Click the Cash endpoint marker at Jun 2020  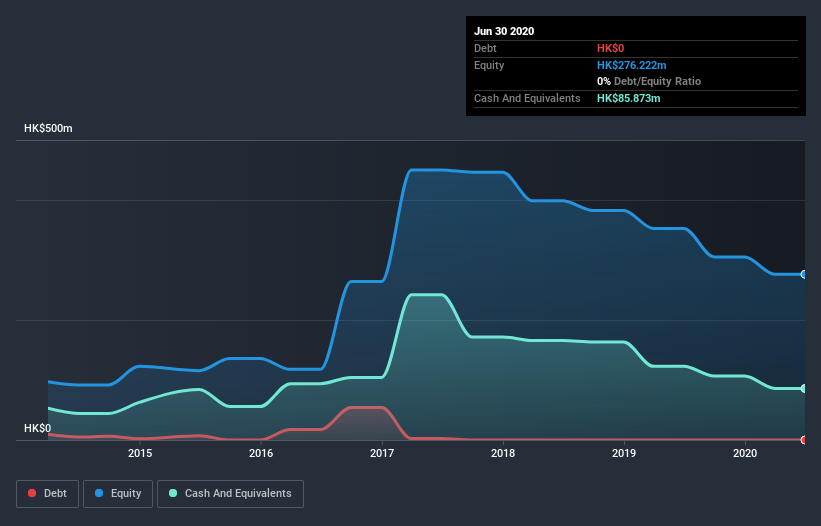(x=804, y=388)
